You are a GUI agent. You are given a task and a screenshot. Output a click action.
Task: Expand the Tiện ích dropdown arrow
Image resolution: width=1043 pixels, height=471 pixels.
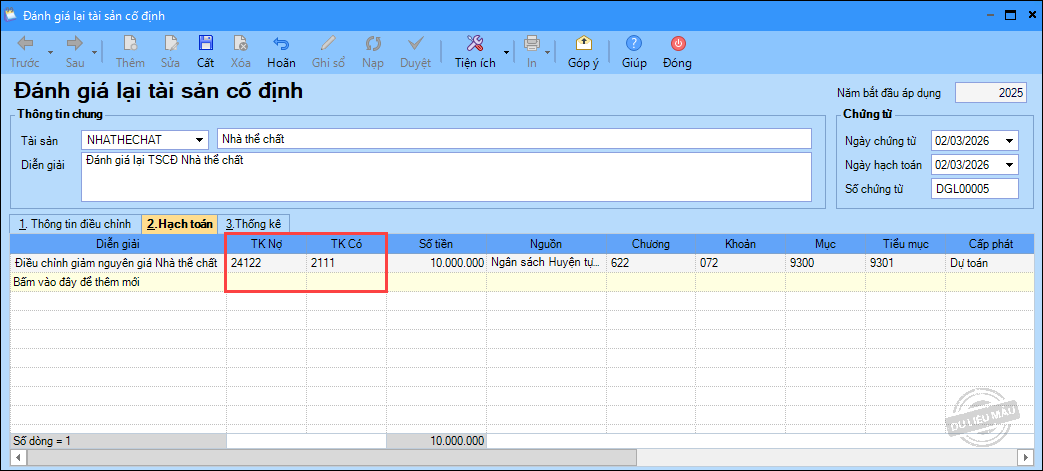[506, 52]
